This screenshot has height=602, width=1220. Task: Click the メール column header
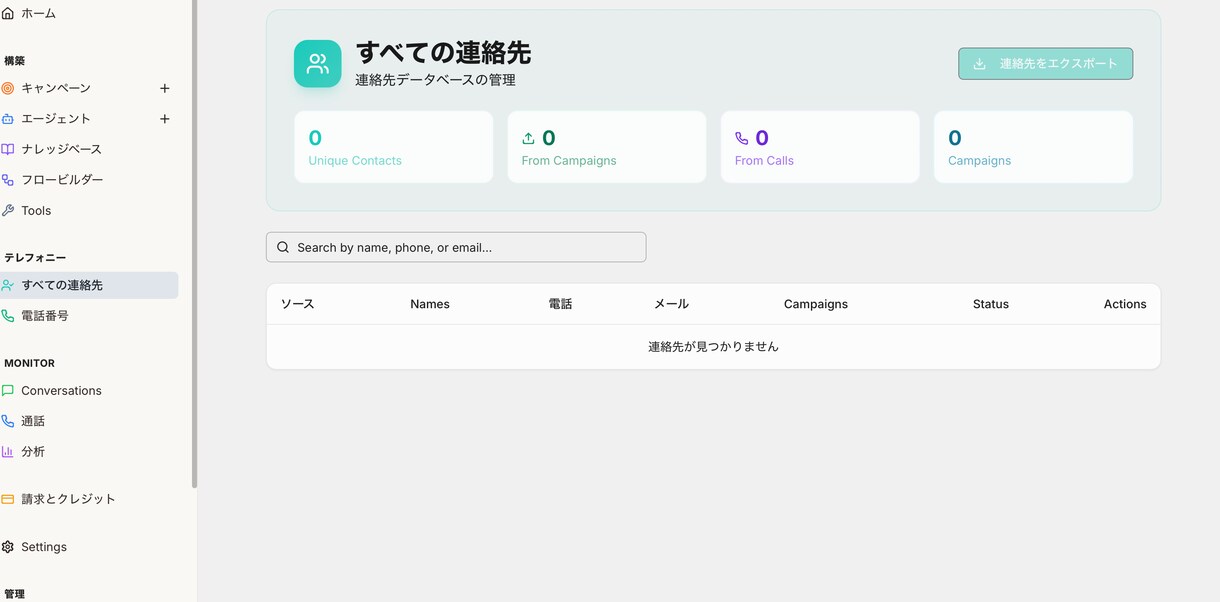(671, 304)
